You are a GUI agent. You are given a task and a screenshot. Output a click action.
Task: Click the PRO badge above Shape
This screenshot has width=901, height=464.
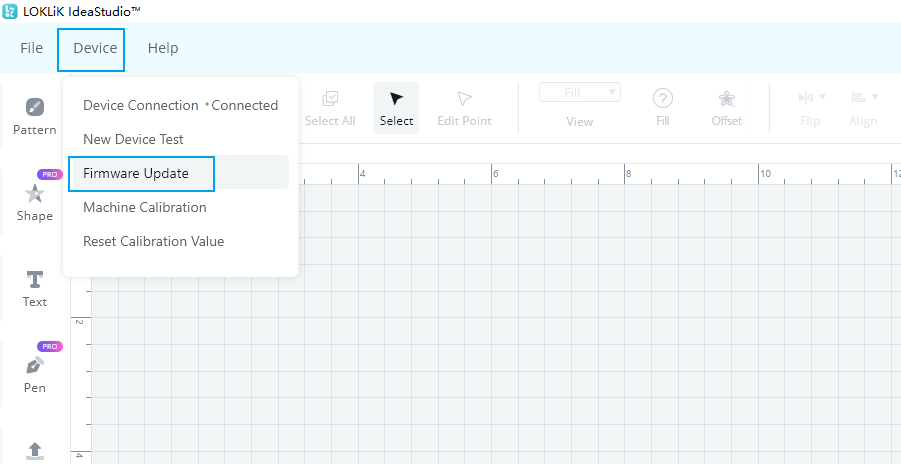(x=50, y=174)
